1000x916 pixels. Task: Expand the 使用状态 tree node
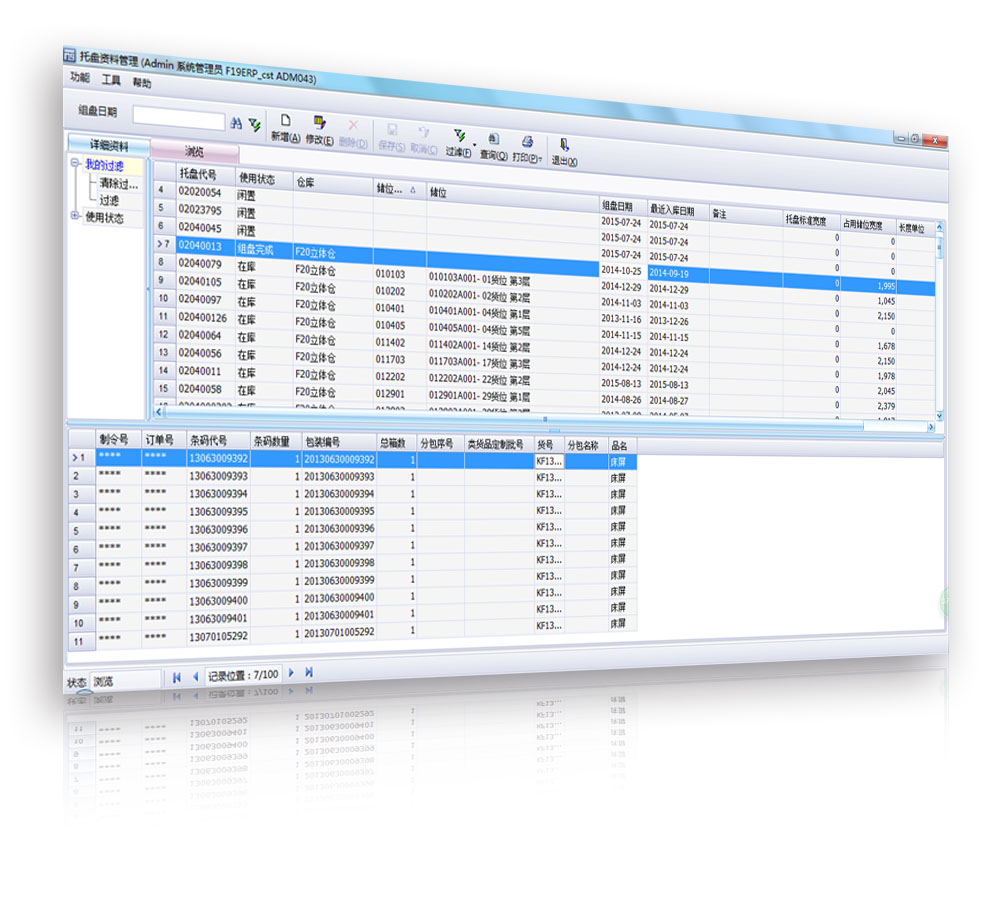pos(74,216)
